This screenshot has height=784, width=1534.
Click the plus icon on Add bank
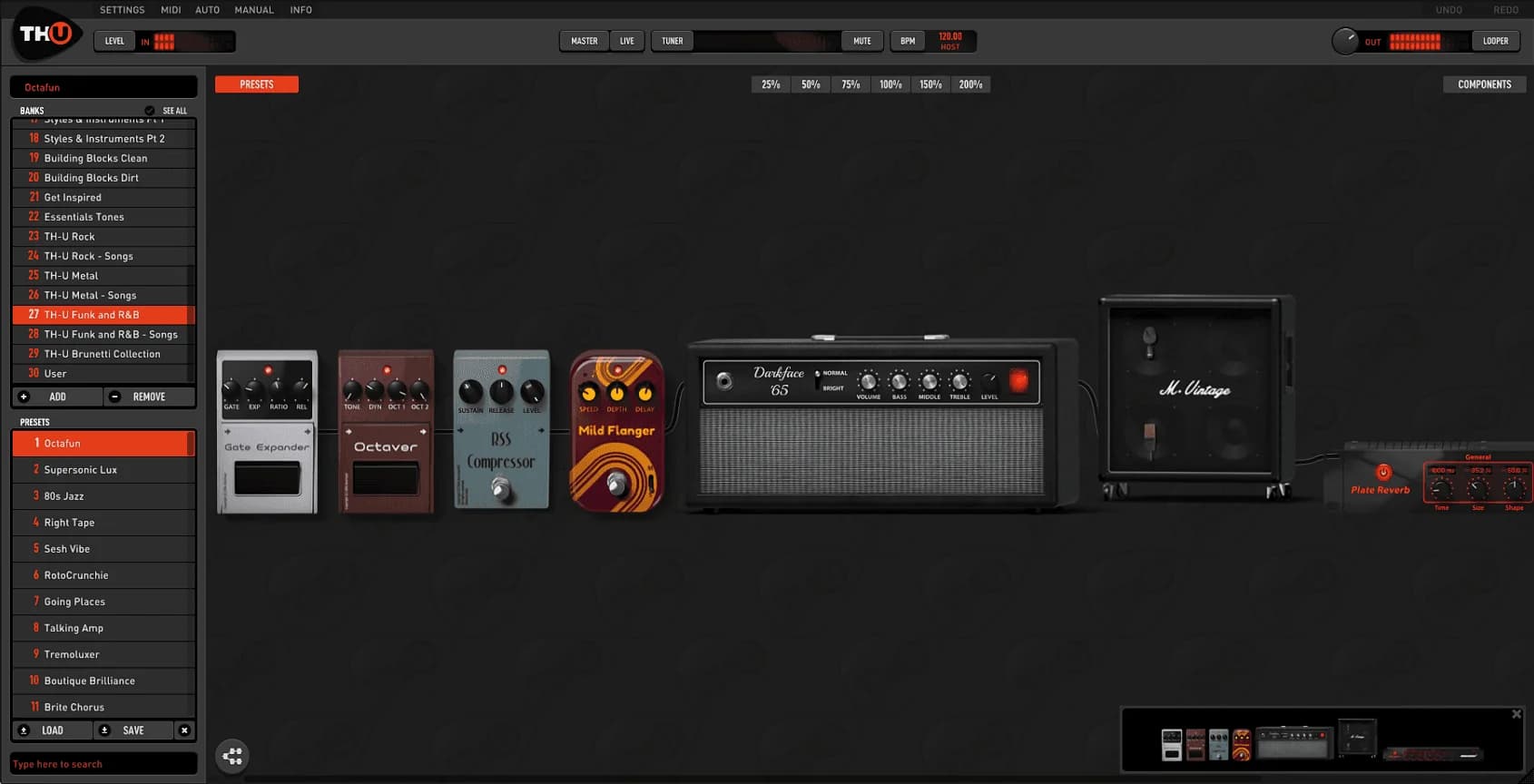click(x=25, y=397)
